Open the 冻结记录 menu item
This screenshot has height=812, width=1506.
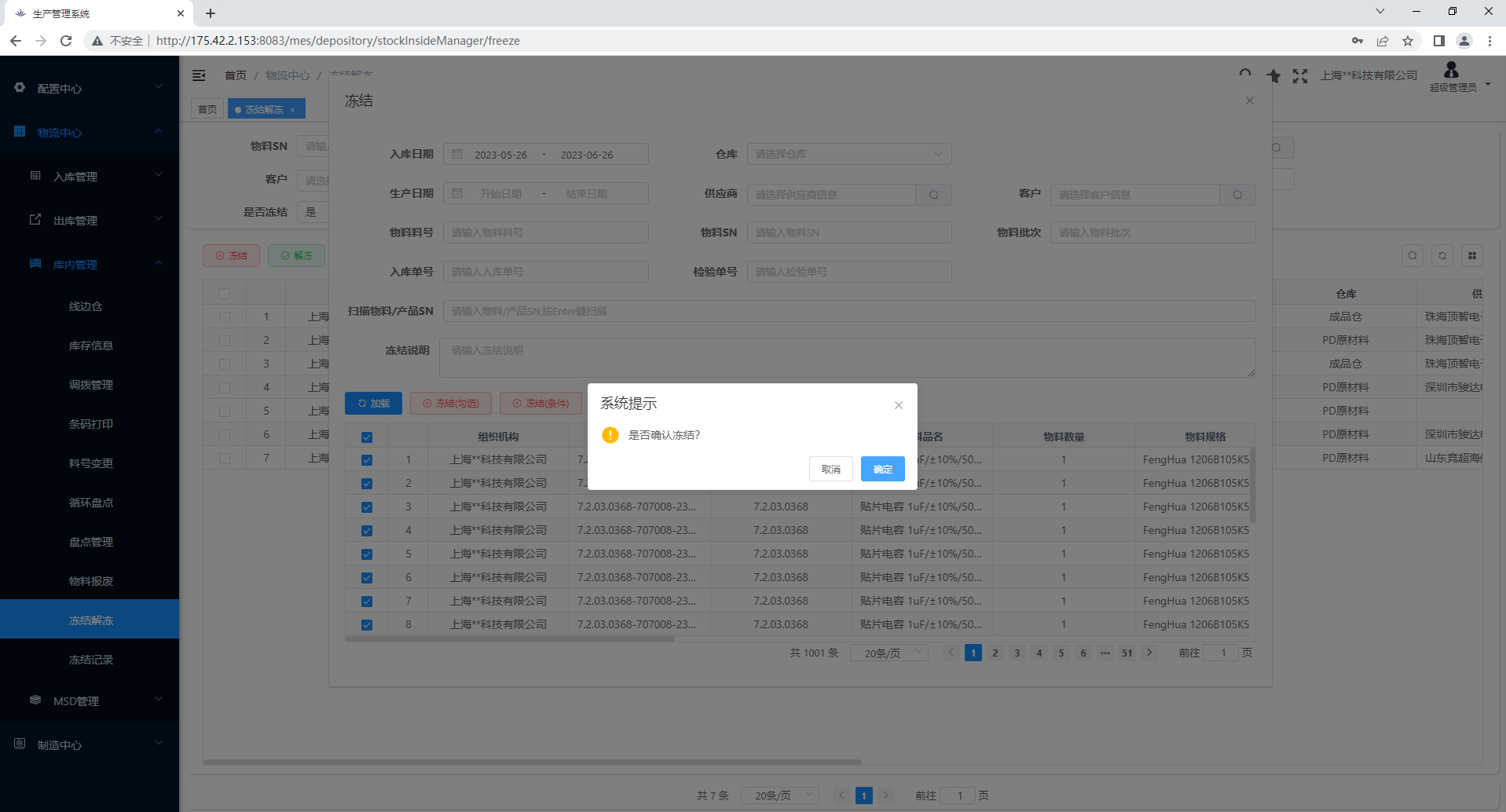90,660
